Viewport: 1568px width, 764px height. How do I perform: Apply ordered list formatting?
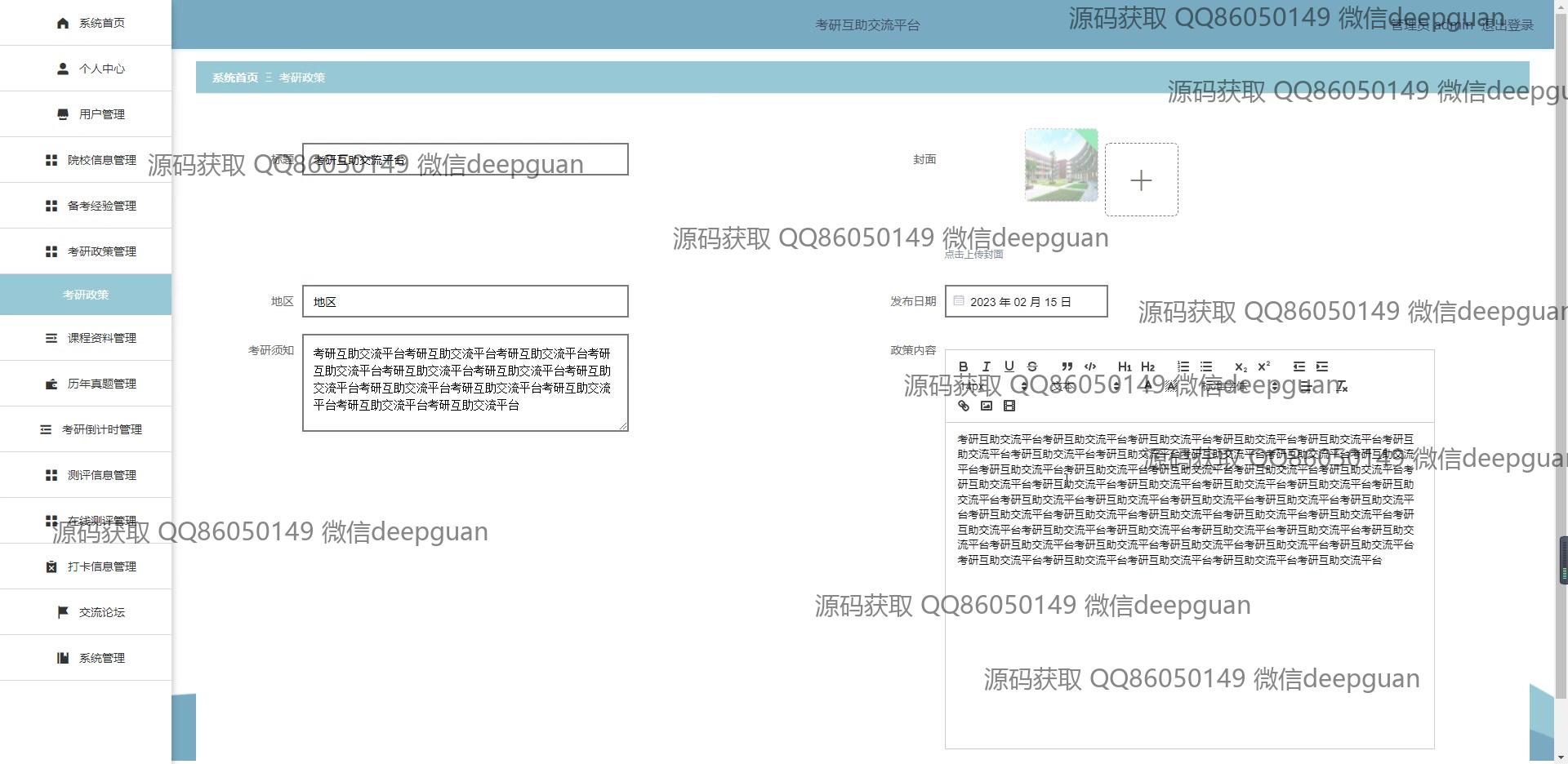click(1183, 366)
